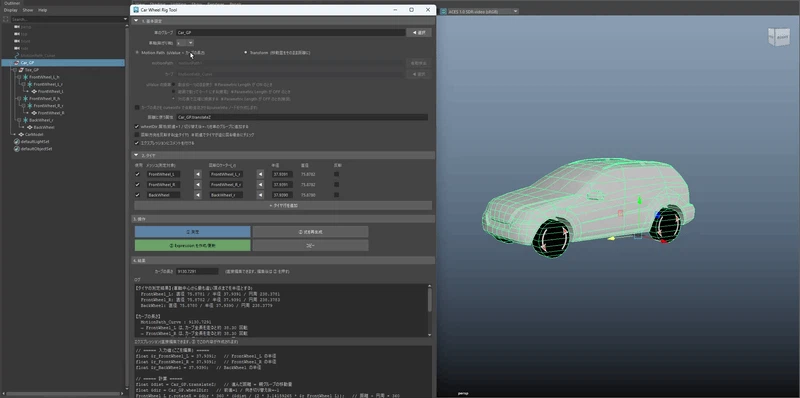Click the BackWheel mesh icon

point(30,127)
